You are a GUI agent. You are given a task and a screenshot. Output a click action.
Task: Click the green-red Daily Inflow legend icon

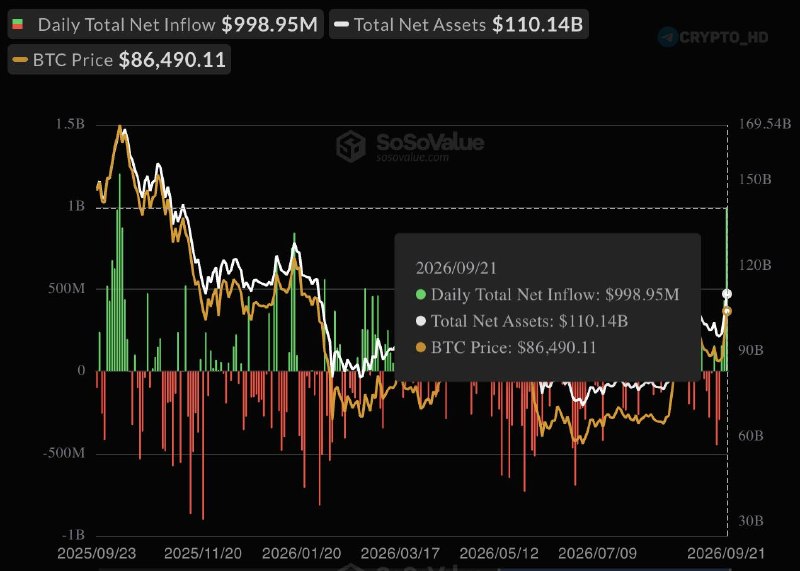[18, 24]
